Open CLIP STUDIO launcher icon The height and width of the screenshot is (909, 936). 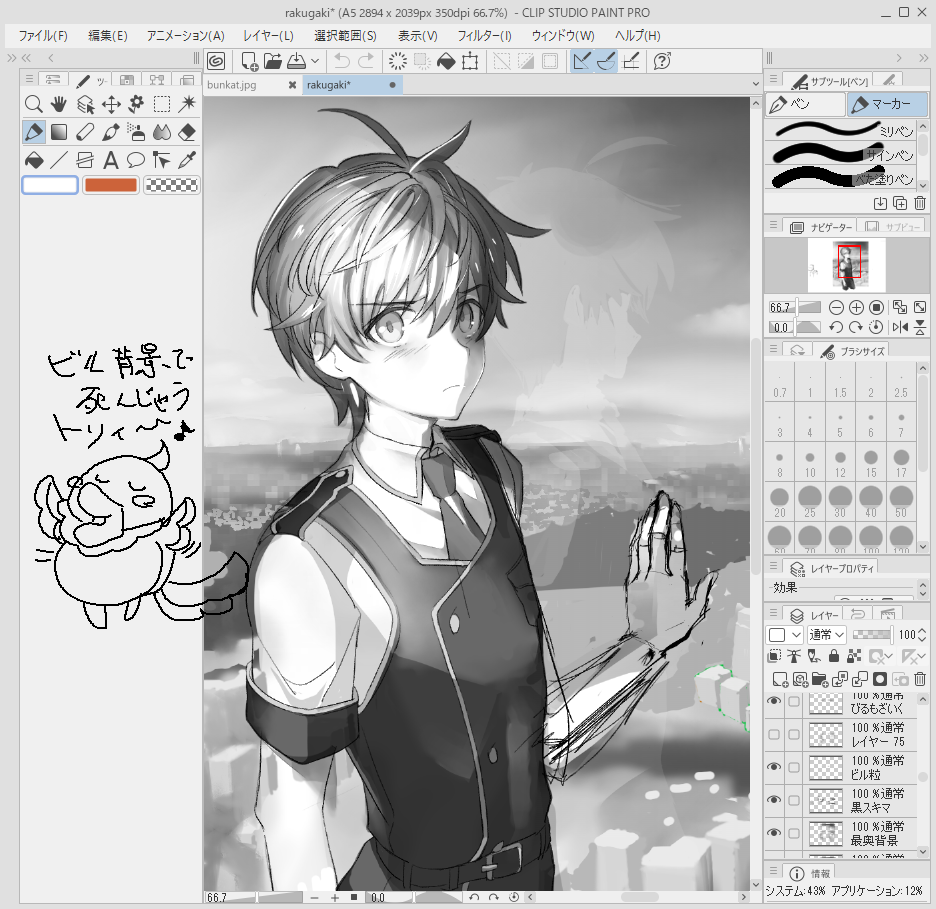(x=216, y=61)
